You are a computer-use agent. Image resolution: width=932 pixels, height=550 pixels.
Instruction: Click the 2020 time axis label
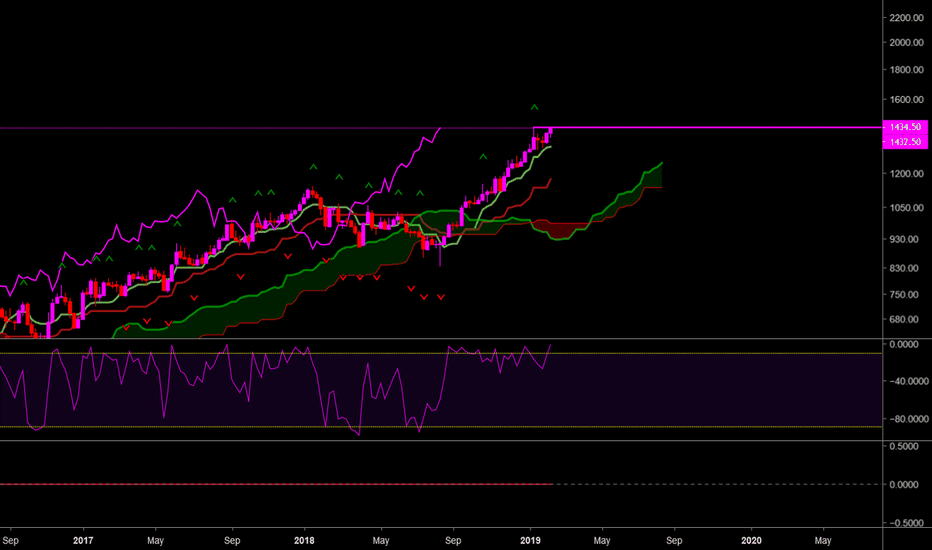(x=751, y=540)
